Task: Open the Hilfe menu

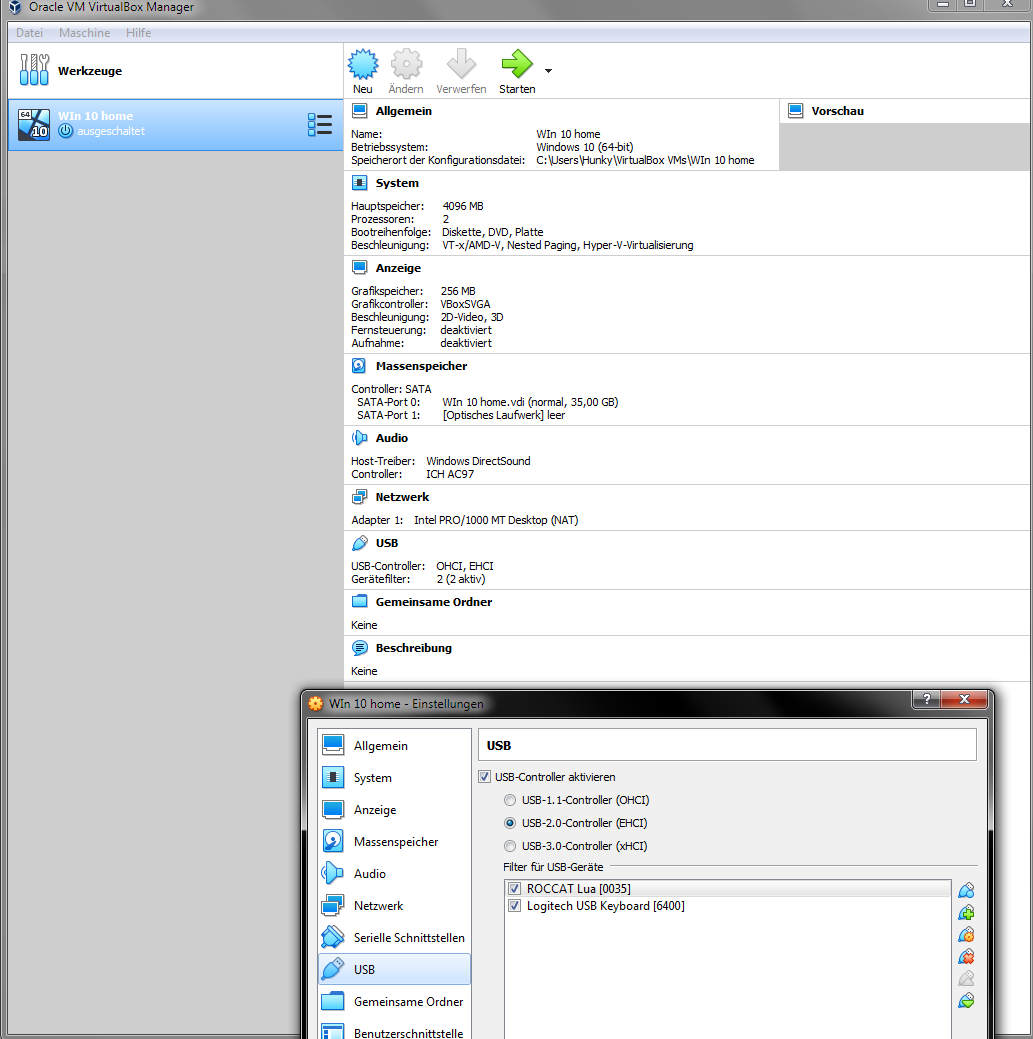Action: tap(138, 32)
